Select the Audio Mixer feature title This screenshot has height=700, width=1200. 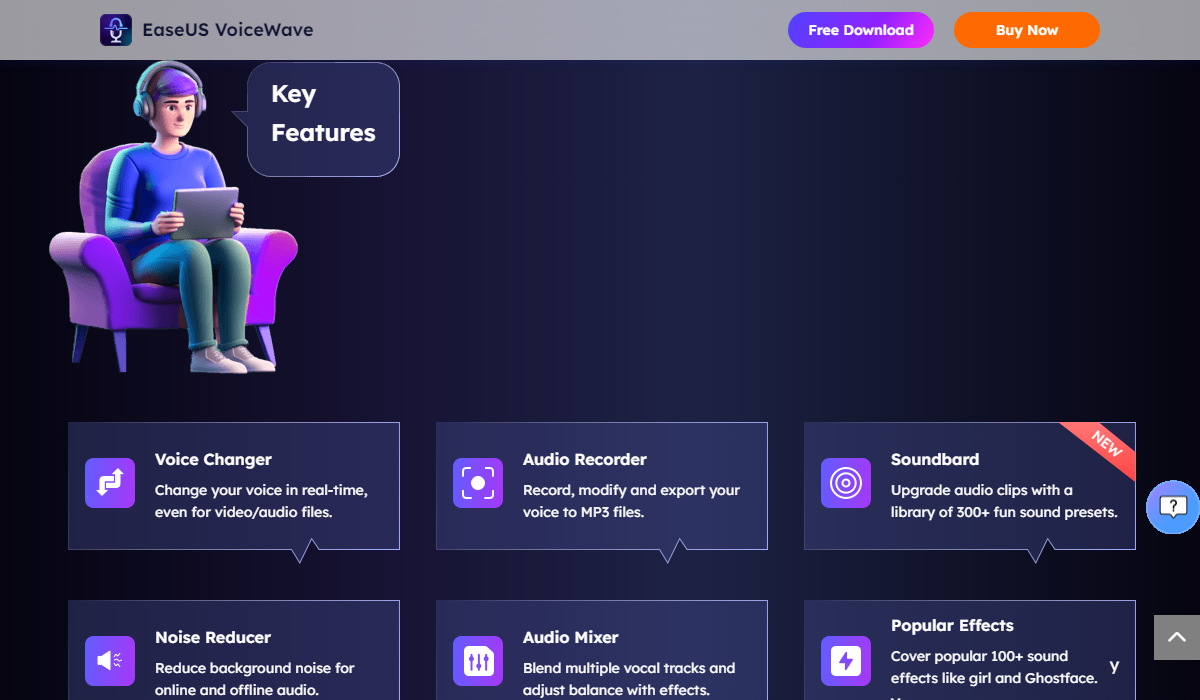tap(571, 638)
